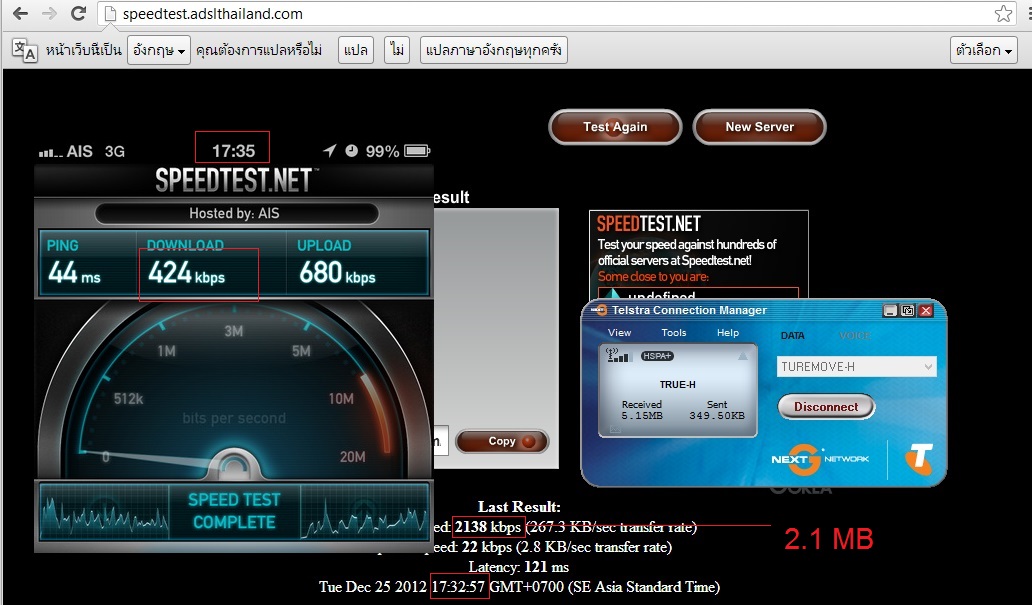Click the "99%" battery percentage

point(382,151)
